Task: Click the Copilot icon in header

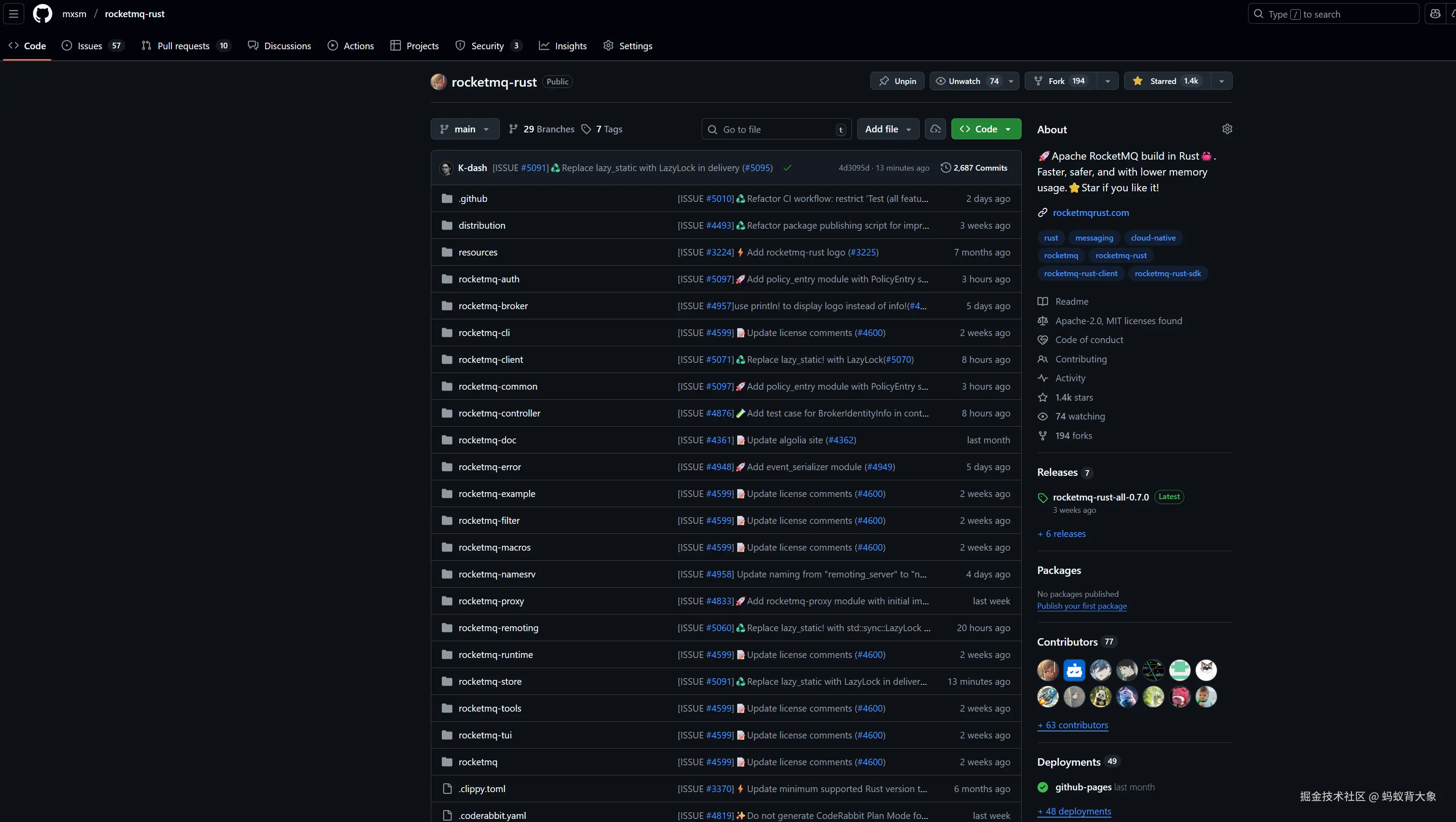Action: pos(1435,14)
